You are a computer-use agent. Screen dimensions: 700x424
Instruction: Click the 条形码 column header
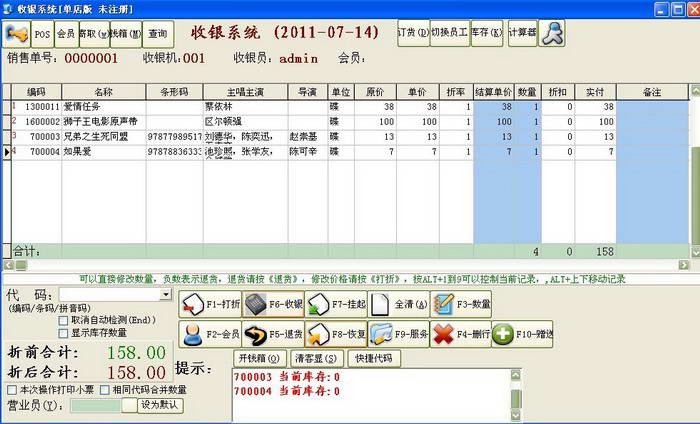(x=175, y=92)
